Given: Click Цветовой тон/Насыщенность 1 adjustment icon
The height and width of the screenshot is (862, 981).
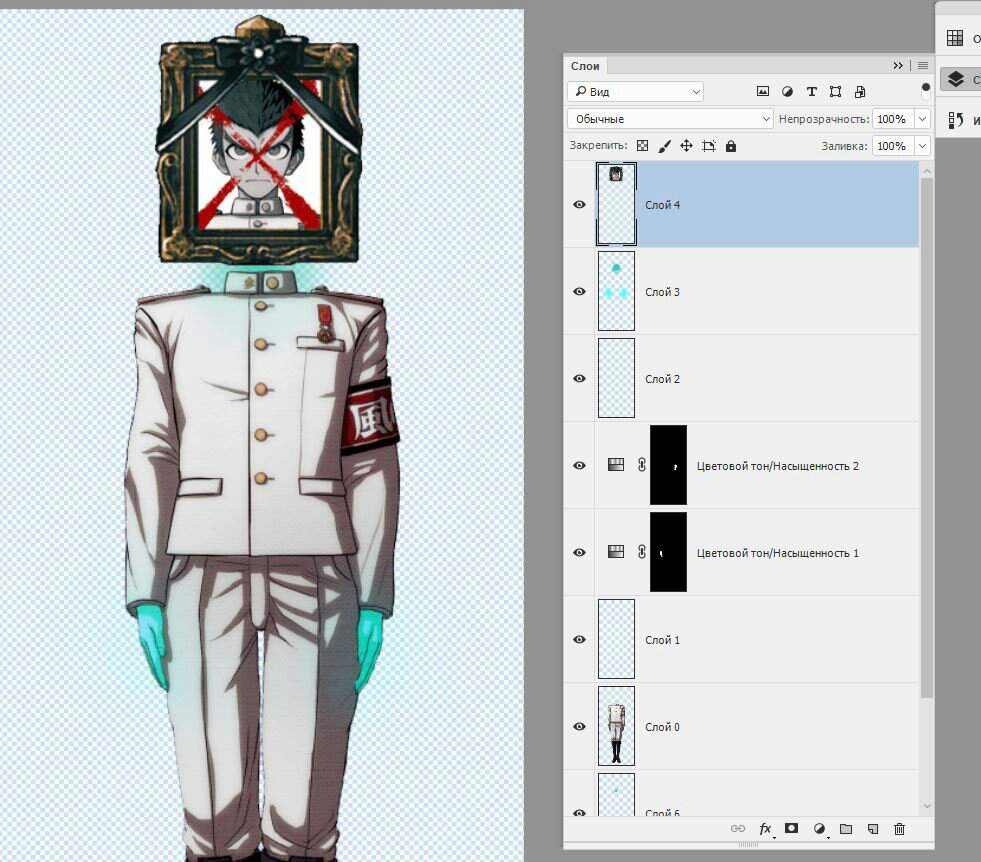Looking at the screenshot, I should [x=616, y=552].
